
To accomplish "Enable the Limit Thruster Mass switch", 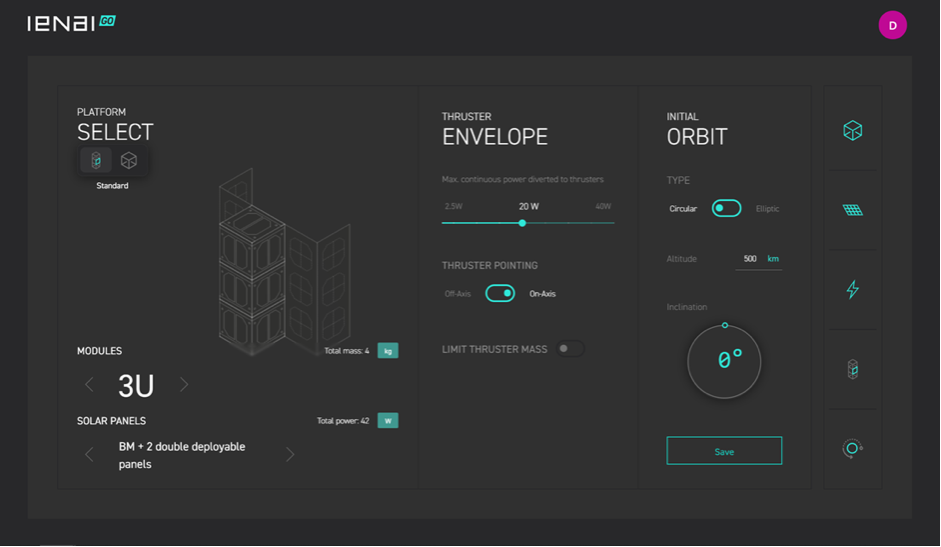I will click(x=570, y=349).
